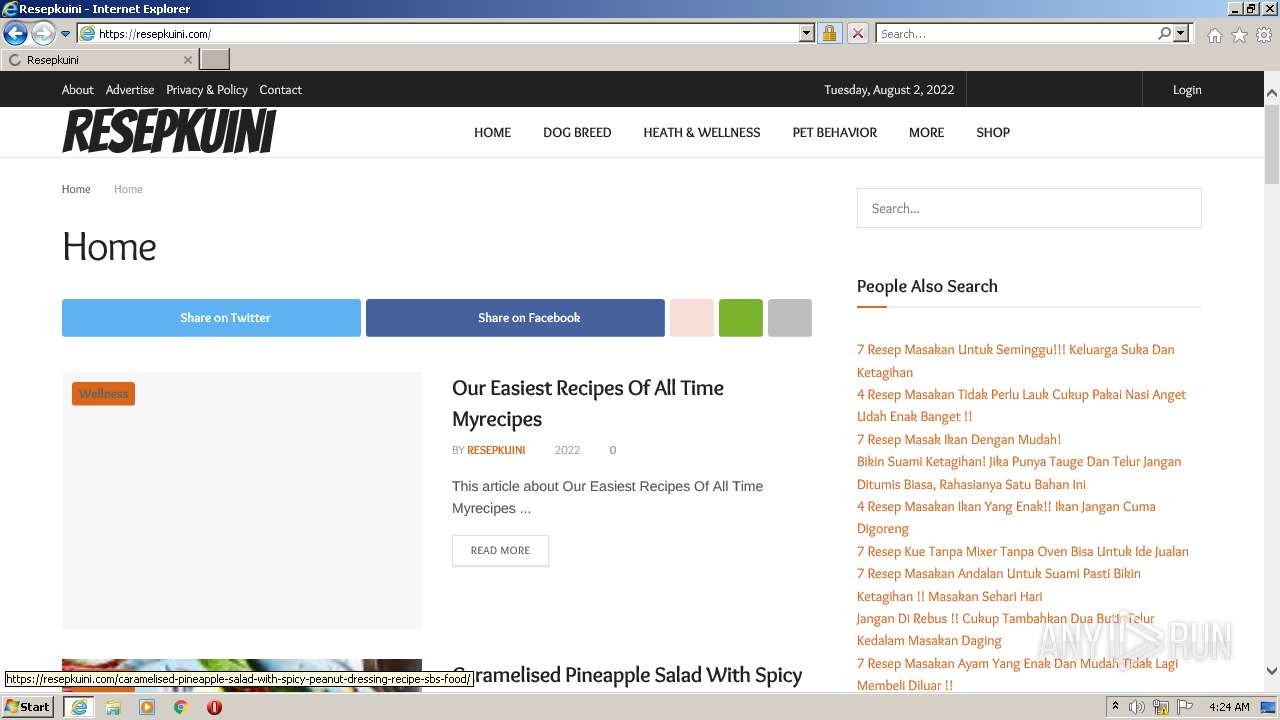The height and width of the screenshot is (720, 1280).
Task: Open the PET BEHAVIOR menu item
Action: (x=835, y=132)
